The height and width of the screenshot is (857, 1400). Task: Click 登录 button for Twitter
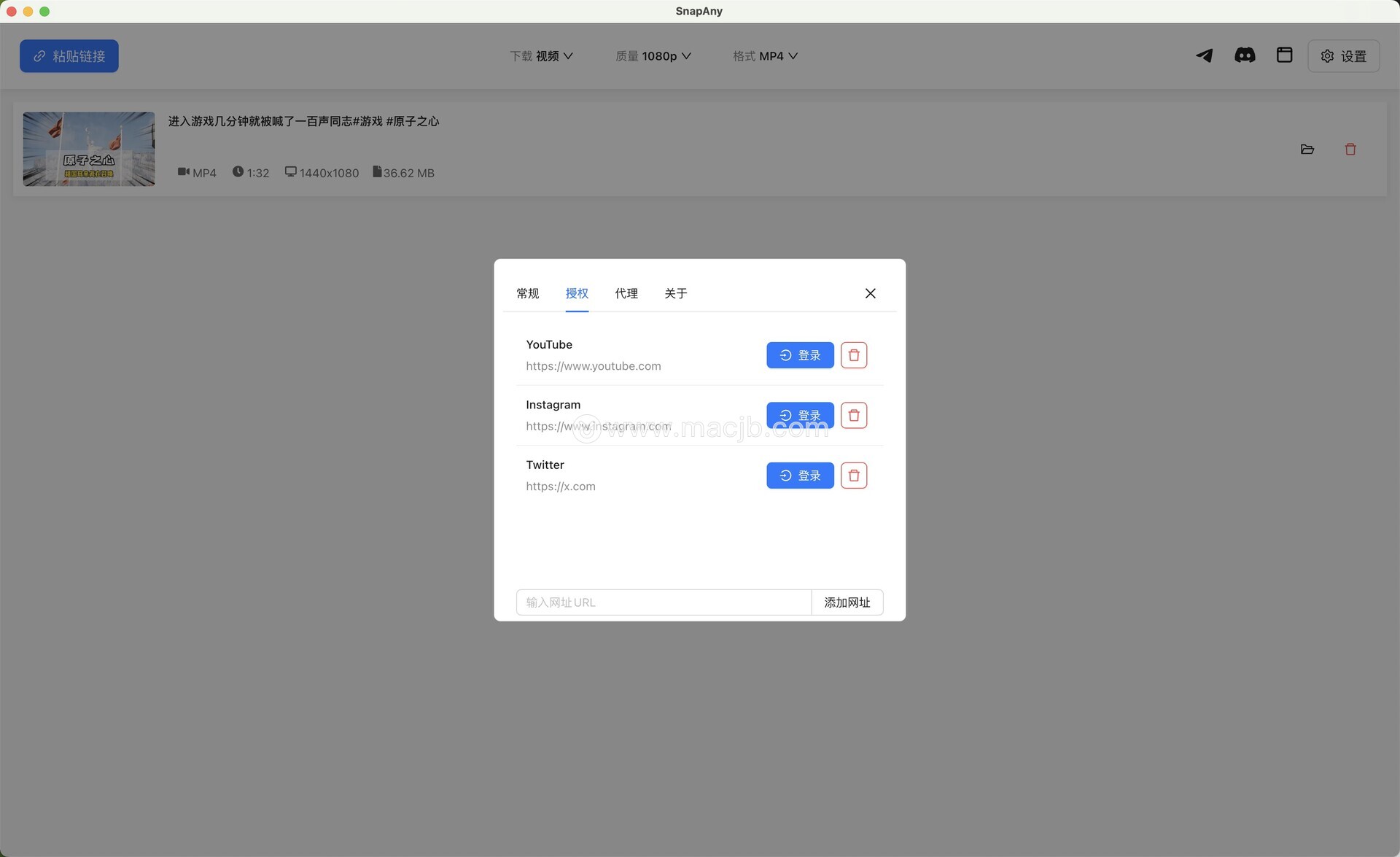point(800,476)
